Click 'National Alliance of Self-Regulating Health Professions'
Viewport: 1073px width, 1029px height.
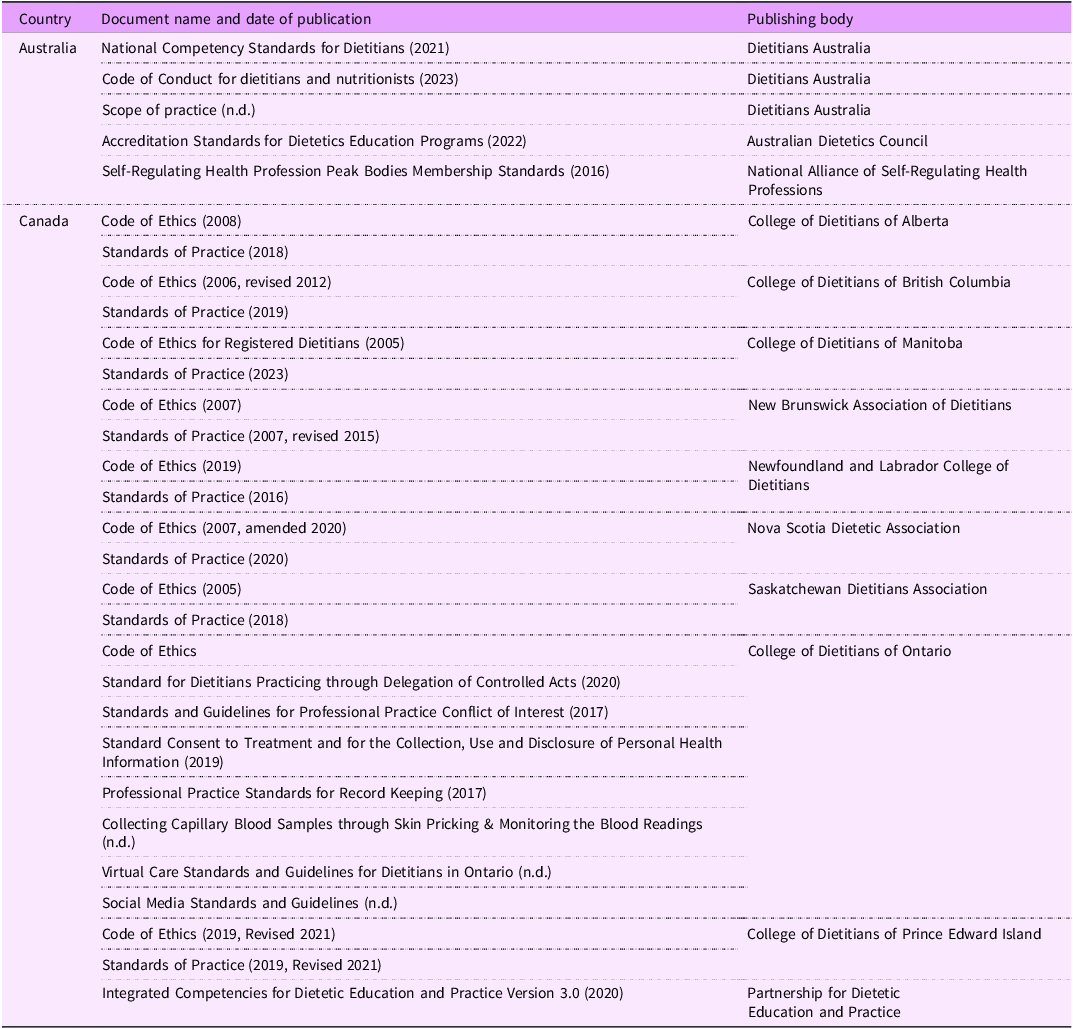[887, 181]
